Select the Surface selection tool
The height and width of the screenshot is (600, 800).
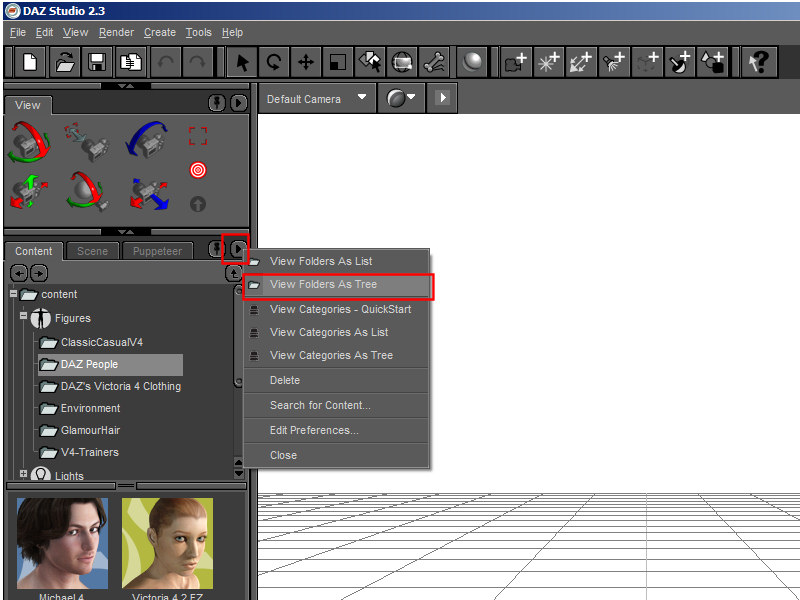[x=370, y=62]
